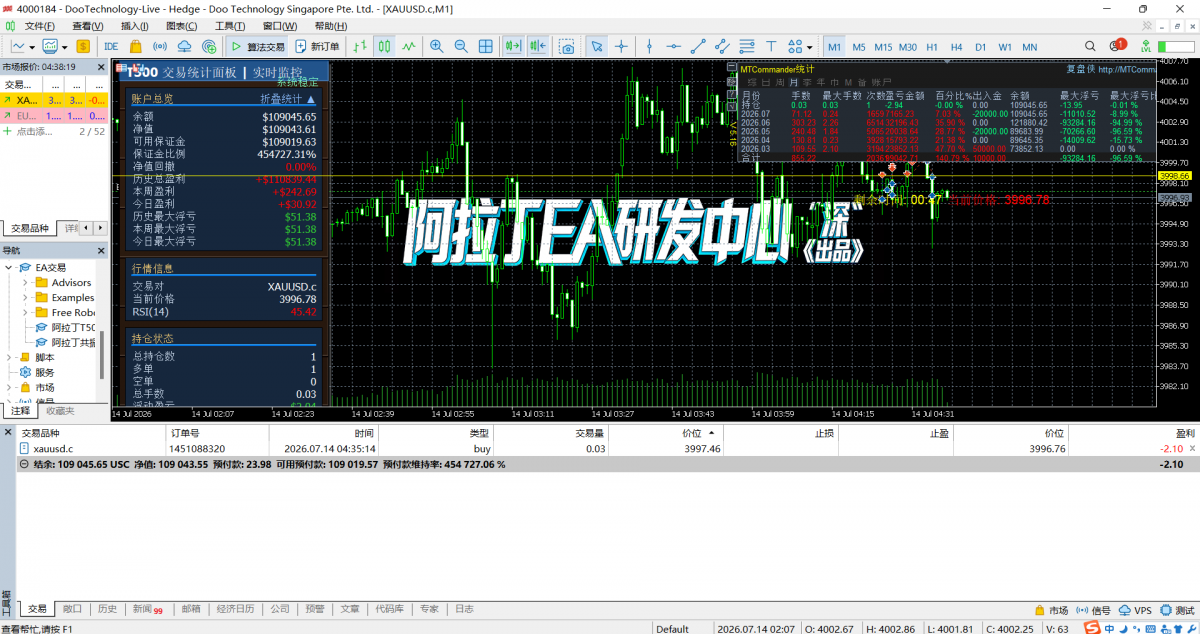Expand the Examples folder
The height and width of the screenshot is (634, 1200).
pos(26,297)
